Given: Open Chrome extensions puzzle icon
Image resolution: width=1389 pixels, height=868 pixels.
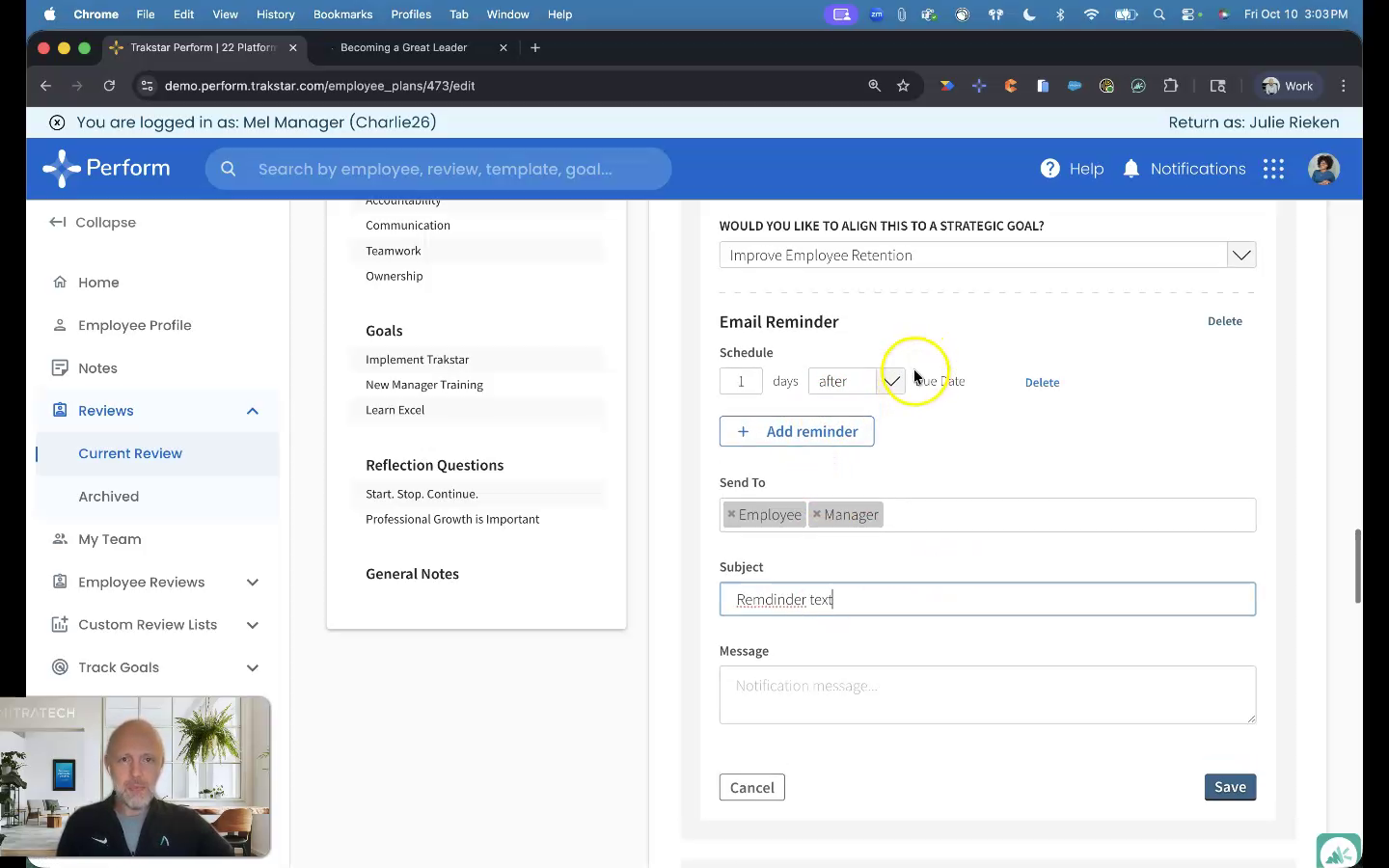Looking at the screenshot, I should click(x=1171, y=86).
